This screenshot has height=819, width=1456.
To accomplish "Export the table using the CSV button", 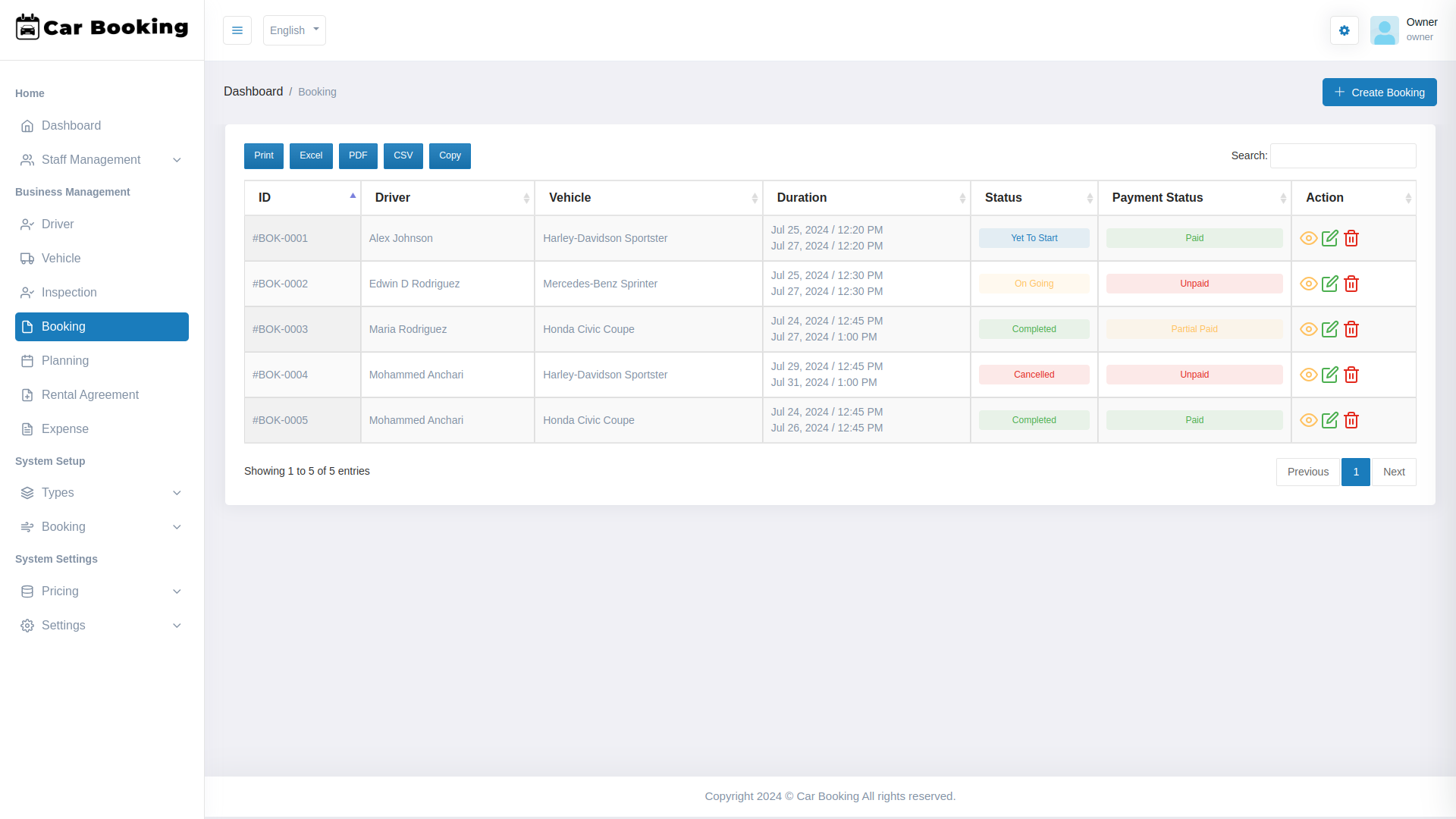I will click(x=403, y=155).
